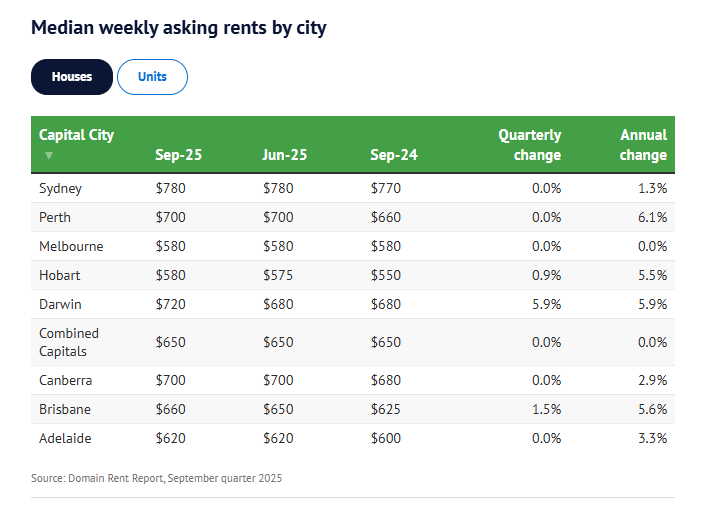Select the Perth row label

pyautogui.click(x=55, y=217)
